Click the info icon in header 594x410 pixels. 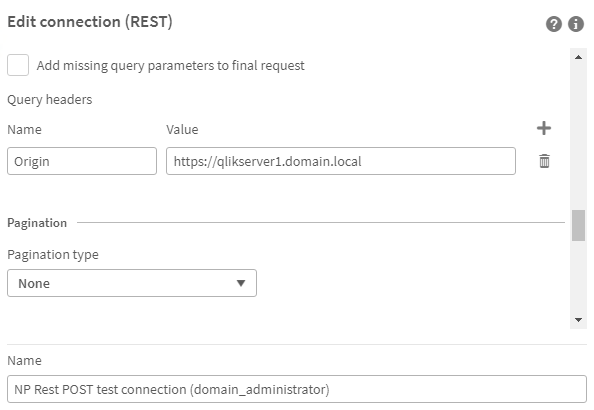[575, 24]
